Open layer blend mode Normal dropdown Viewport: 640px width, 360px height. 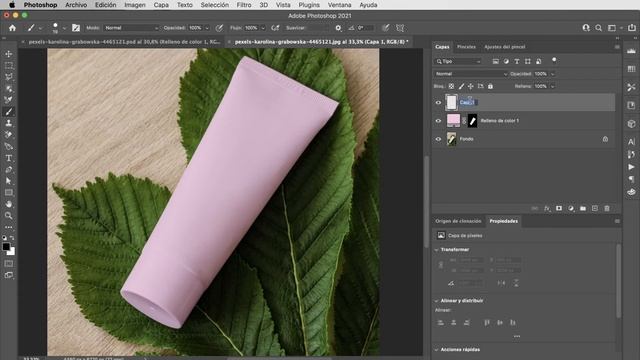tap(471, 74)
